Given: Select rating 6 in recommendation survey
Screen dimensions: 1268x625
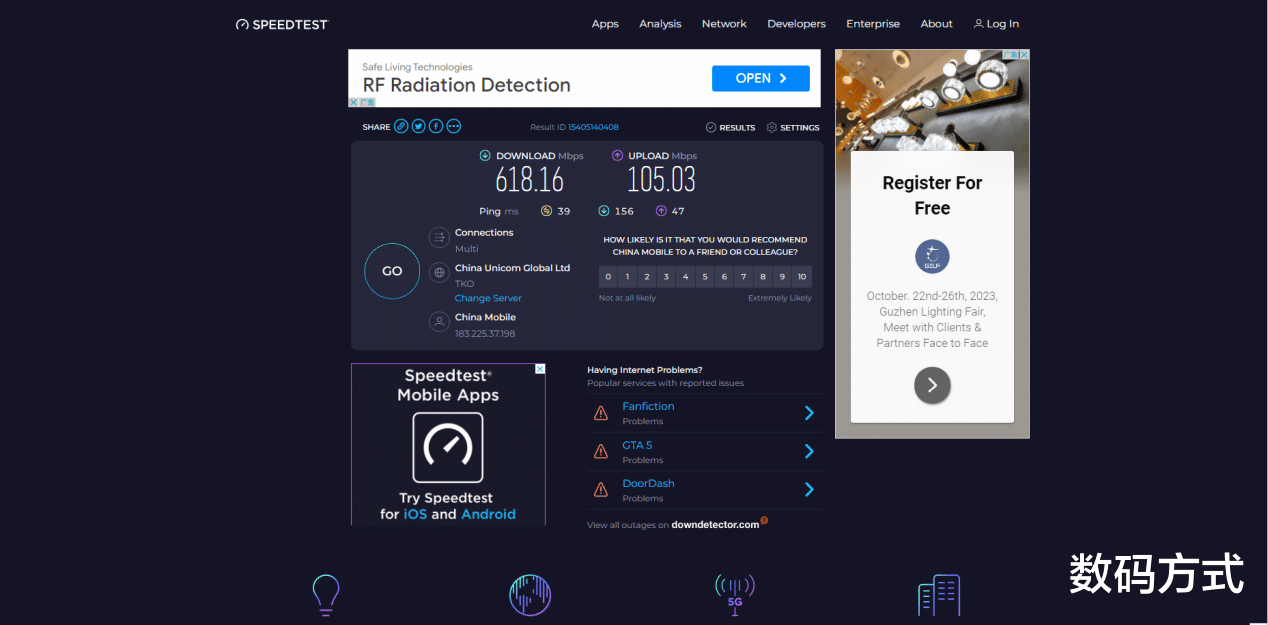Looking at the screenshot, I should [x=724, y=277].
